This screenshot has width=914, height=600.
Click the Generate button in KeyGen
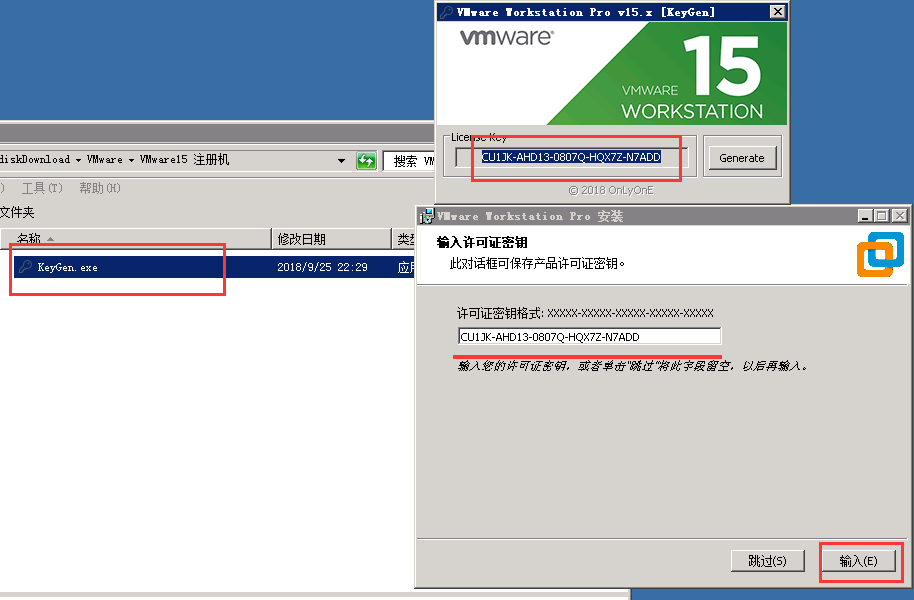[741, 157]
